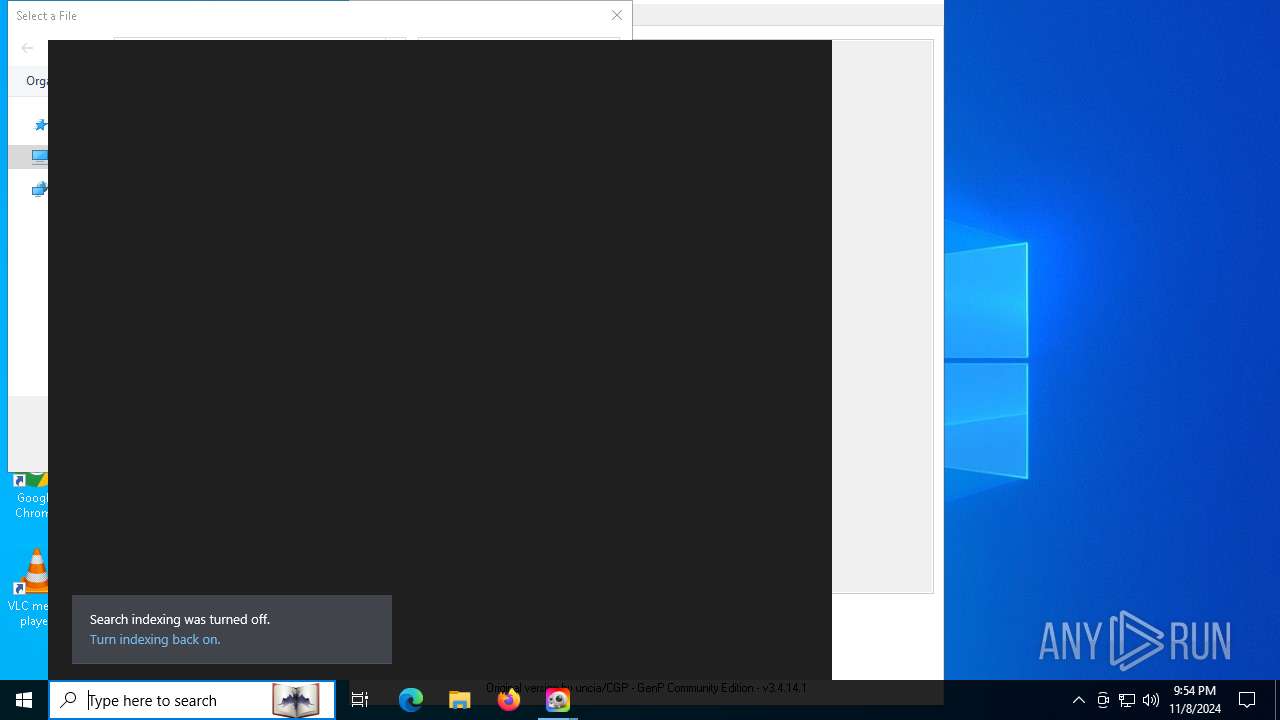
Task: Switch to the GenP app taskbar icon
Action: coord(557,700)
